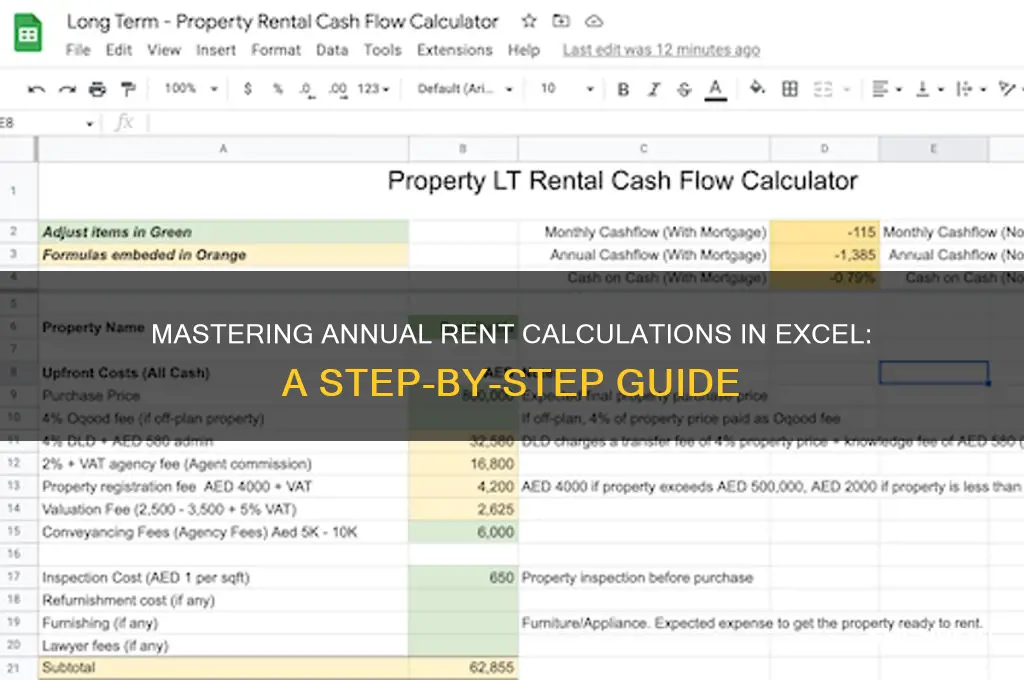Select the 650 inspection cost cell
Viewport: 1024px width, 680px height.
pyautogui.click(x=463, y=577)
